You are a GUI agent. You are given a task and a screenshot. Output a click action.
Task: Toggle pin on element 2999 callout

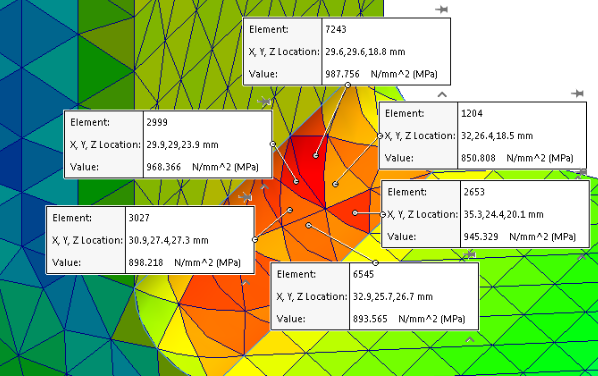(x=264, y=101)
